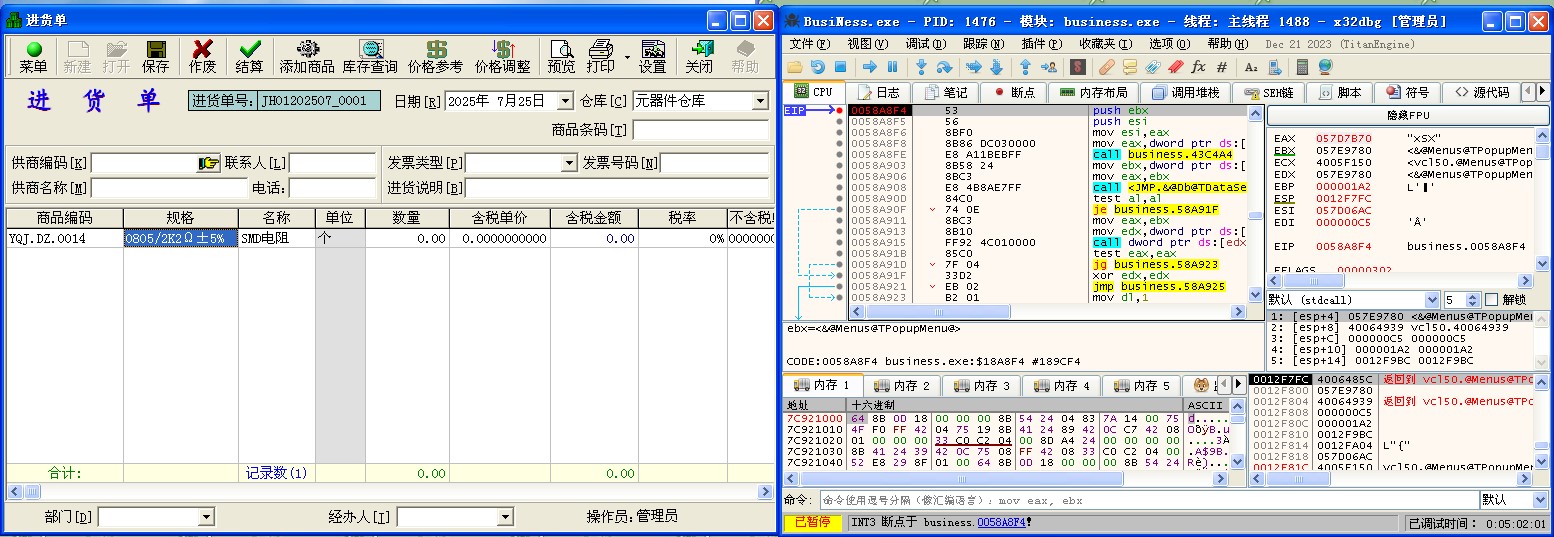Expand the 仓库 warehouse dropdown
This screenshot has height=537, width=1554.
click(x=760, y=101)
